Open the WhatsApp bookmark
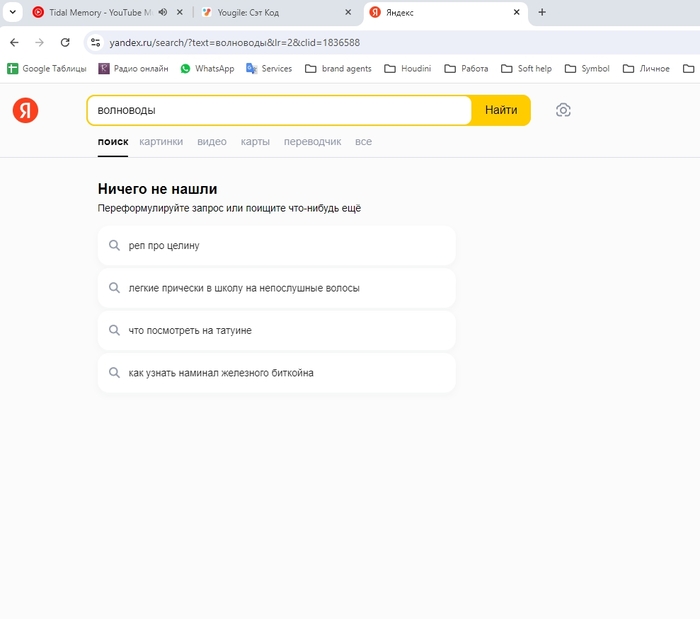This screenshot has width=700, height=619. tap(207, 69)
